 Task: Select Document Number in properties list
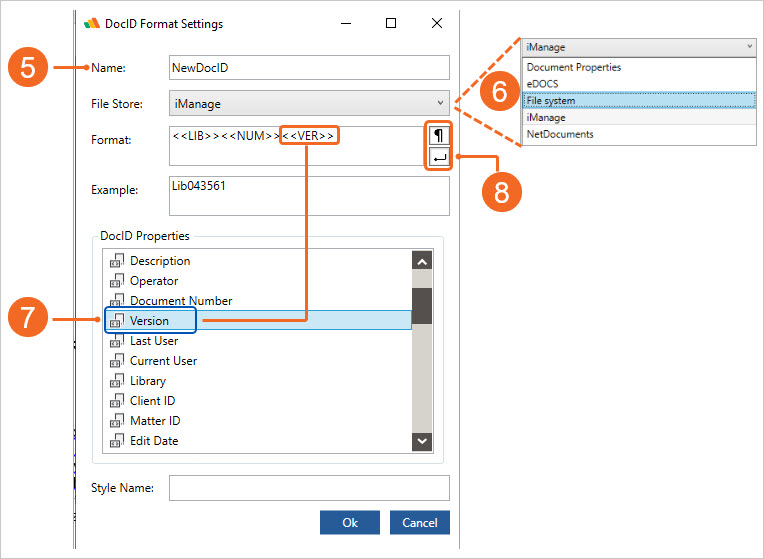tap(257, 301)
